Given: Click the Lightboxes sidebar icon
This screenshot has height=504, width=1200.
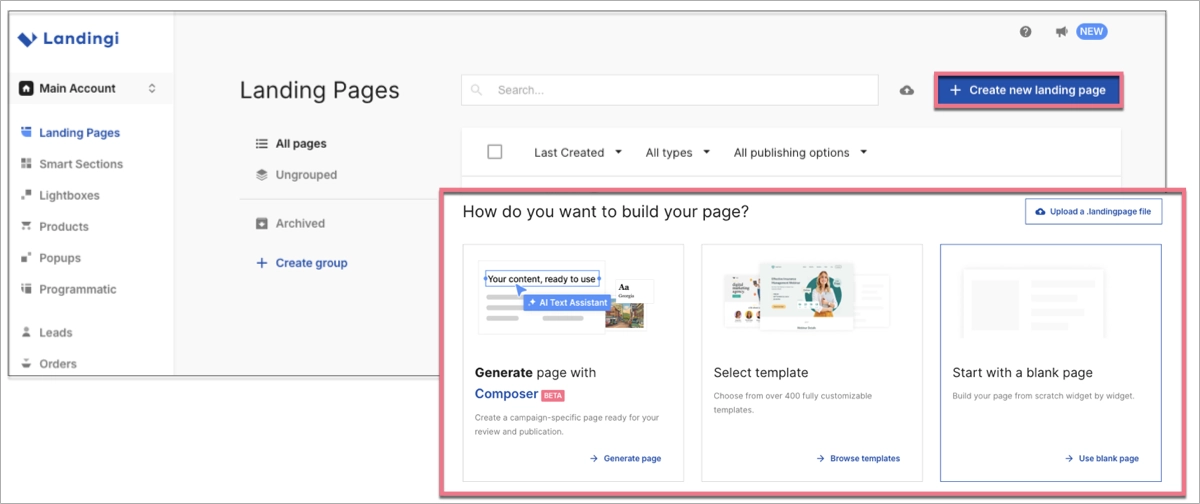Looking at the screenshot, I should click(27, 195).
